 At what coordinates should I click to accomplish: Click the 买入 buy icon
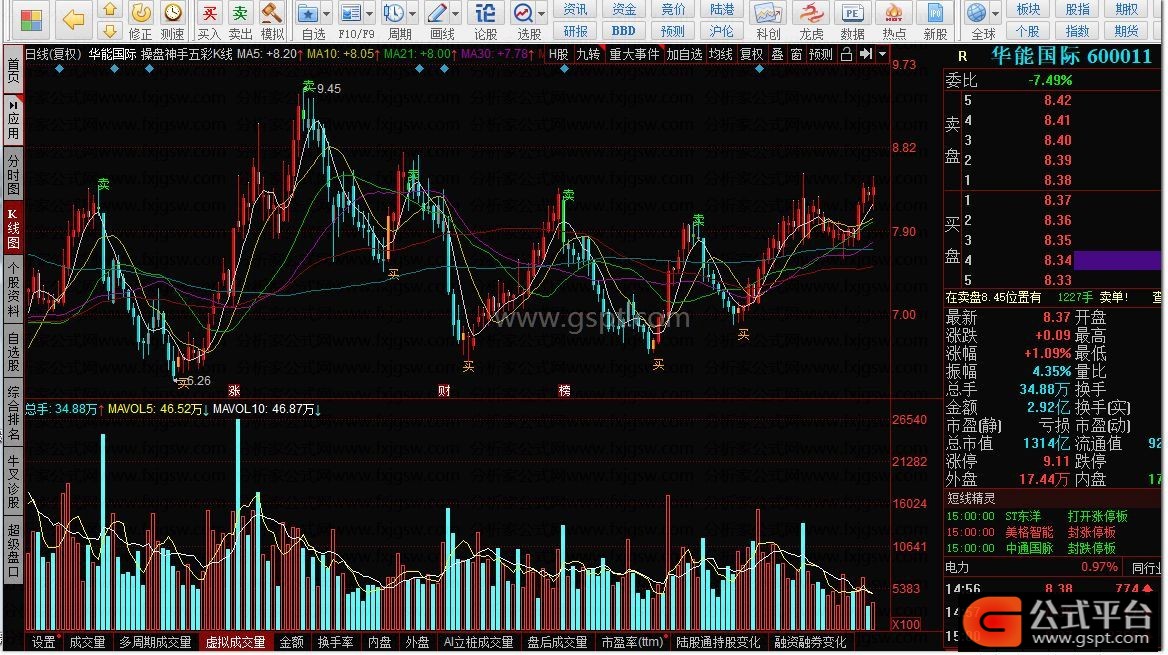click(209, 21)
